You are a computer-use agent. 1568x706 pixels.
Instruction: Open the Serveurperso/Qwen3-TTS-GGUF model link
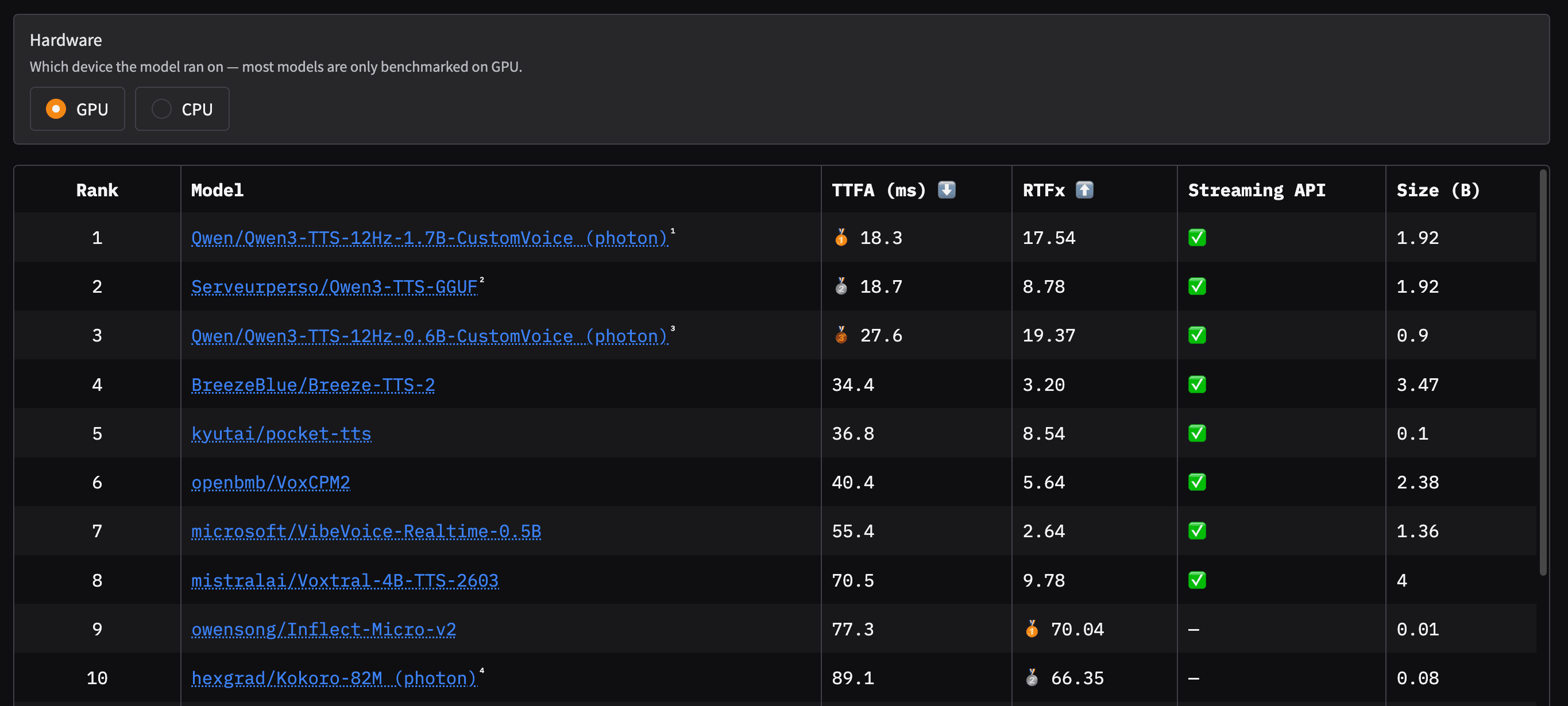335,286
